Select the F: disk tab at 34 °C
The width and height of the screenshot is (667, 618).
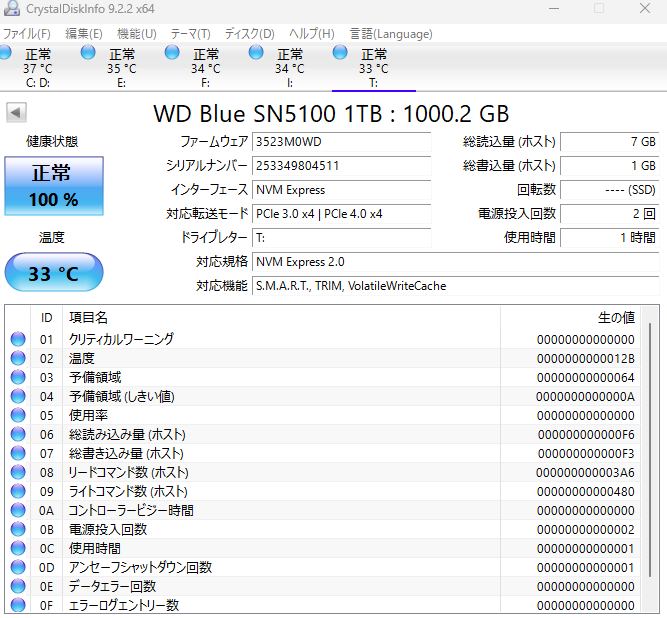205,67
